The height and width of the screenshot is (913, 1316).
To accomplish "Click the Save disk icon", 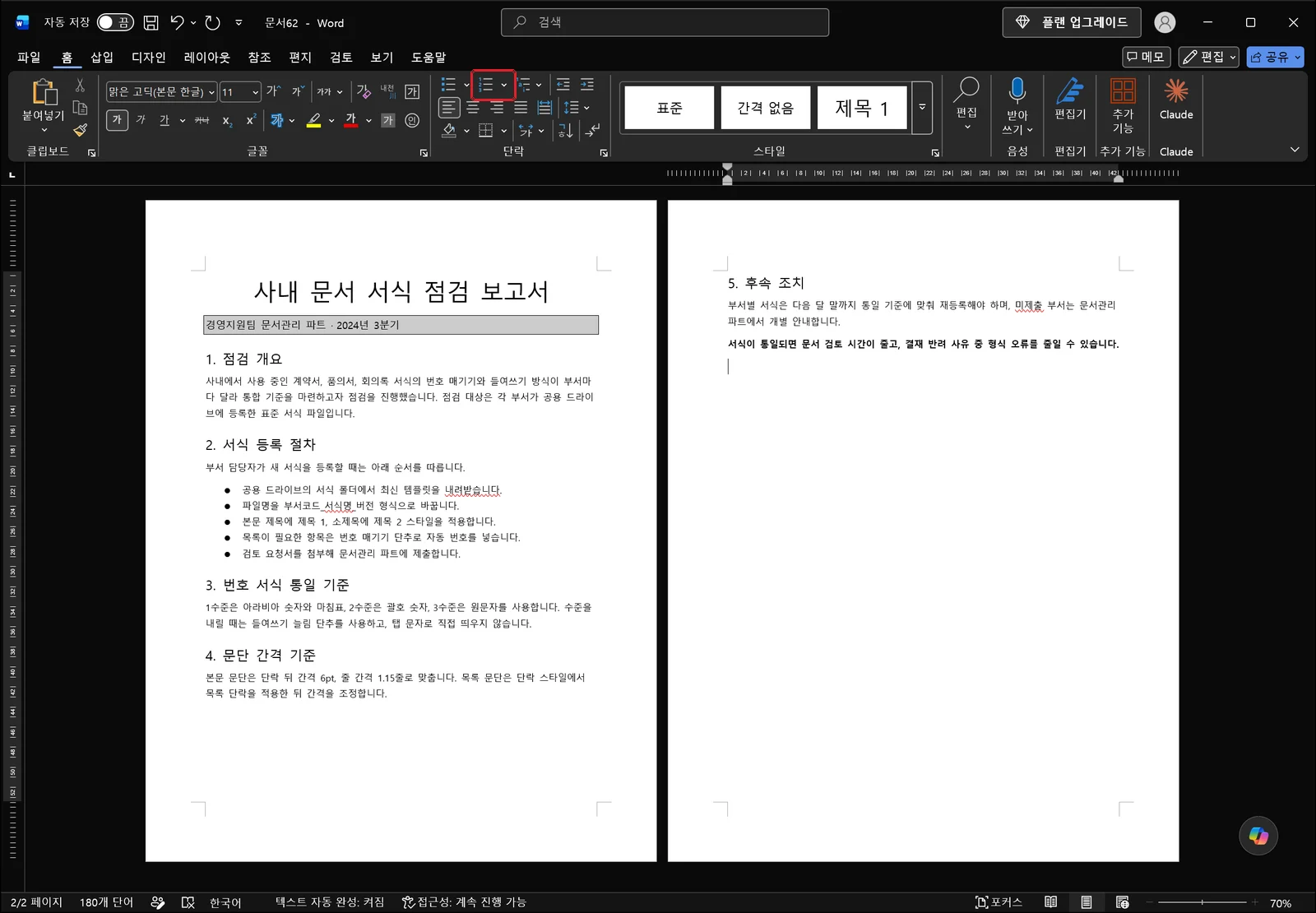I will (x=151, y=23).
